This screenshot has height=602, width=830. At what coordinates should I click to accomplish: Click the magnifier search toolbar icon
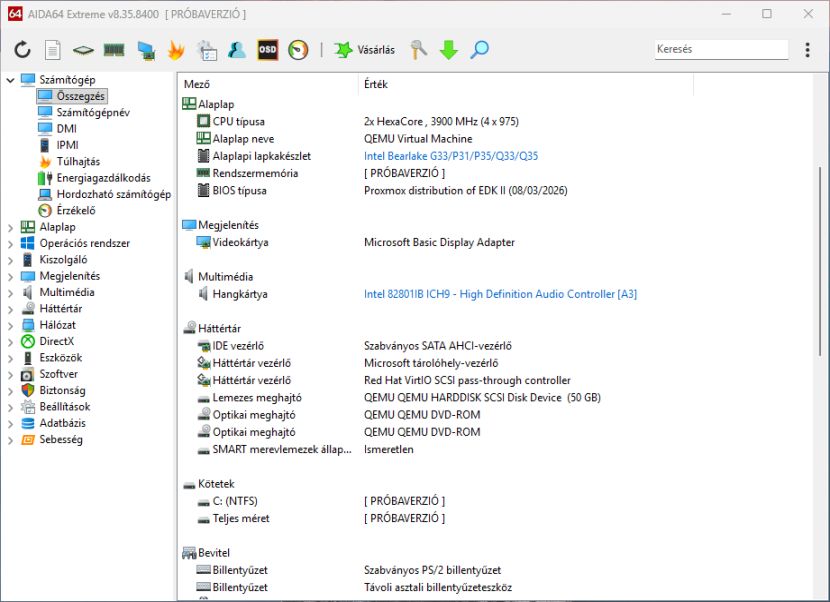tap(480, 50)
